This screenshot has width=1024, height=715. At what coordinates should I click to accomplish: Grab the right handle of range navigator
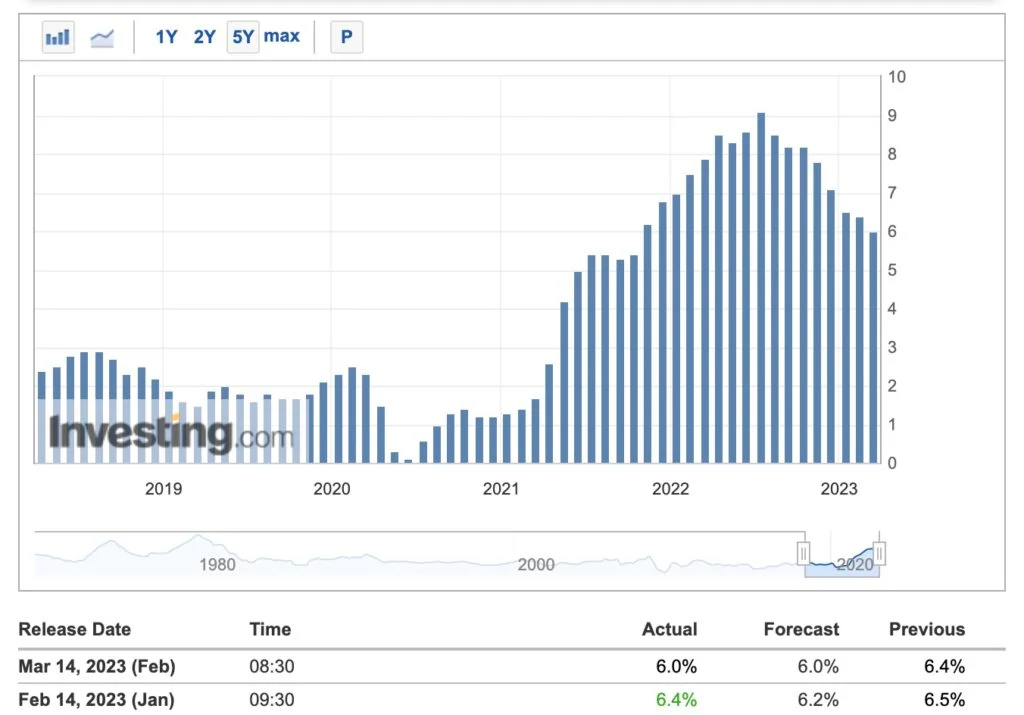coord(879,554)
